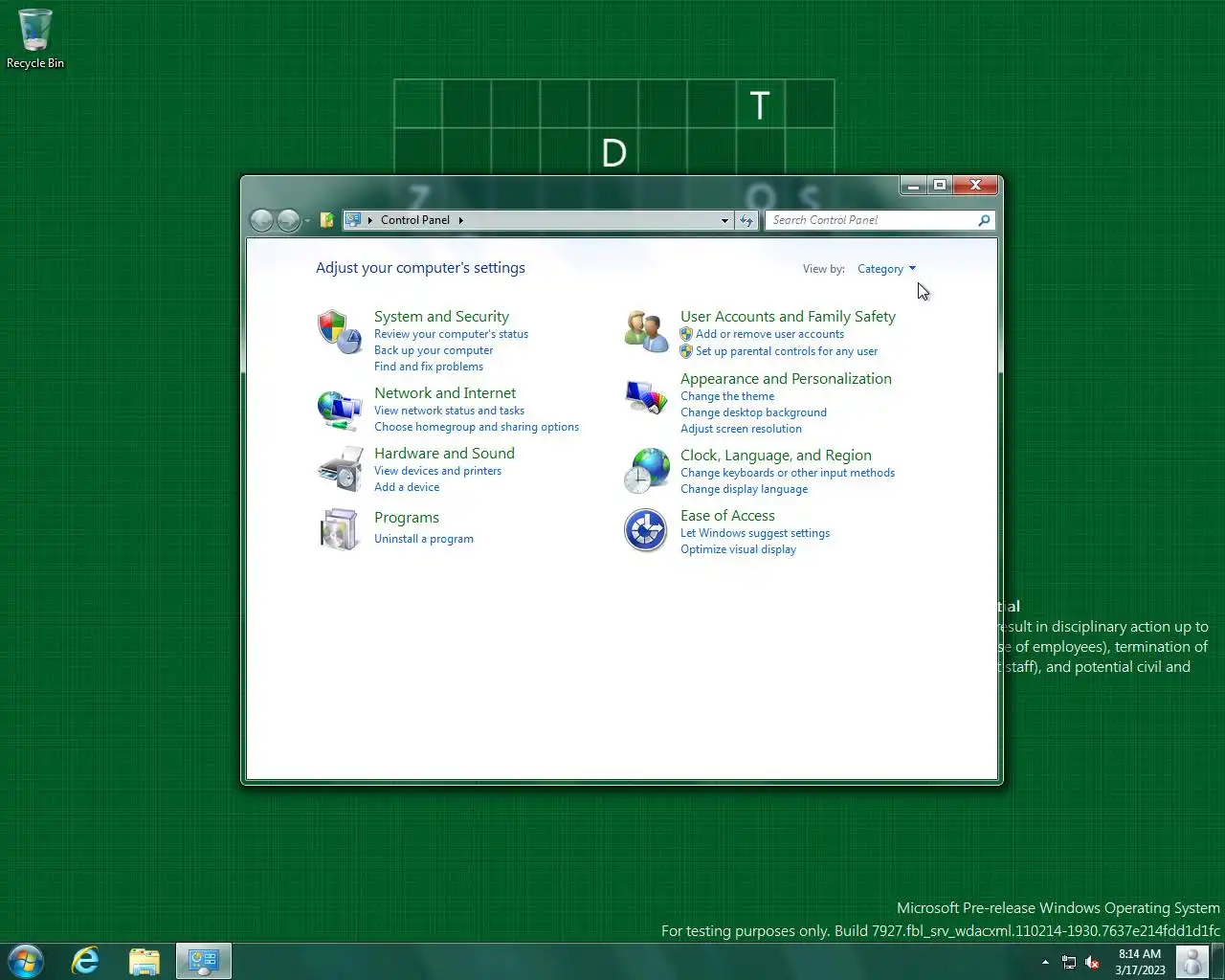Screen dimensions: 1225x980
Task: Click Review your computer's status
Action: (x=451, y=334)
